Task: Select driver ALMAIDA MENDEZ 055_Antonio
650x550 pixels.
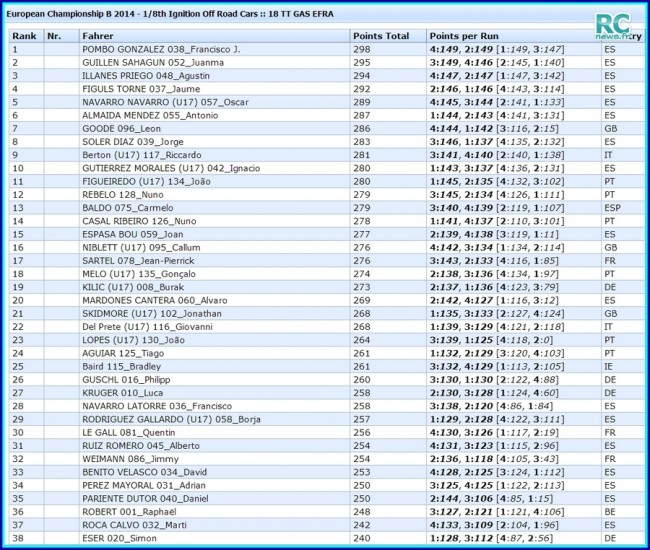Action: (150, 116)
